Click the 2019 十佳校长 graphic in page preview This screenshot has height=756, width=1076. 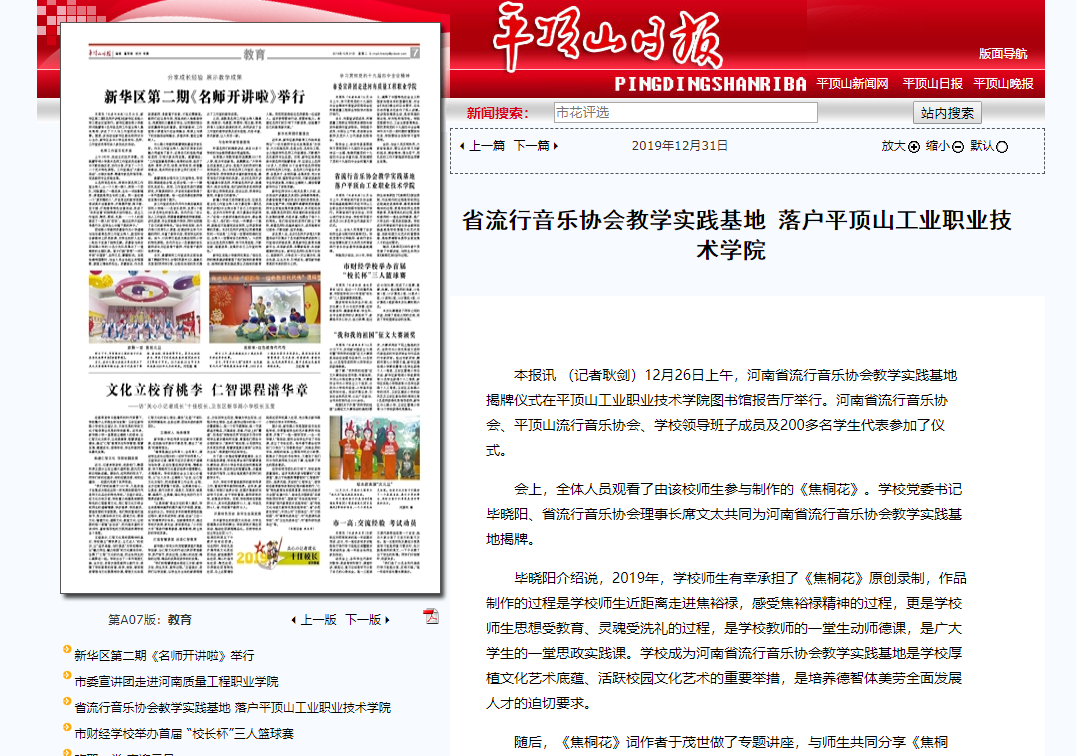click(278, 552)
